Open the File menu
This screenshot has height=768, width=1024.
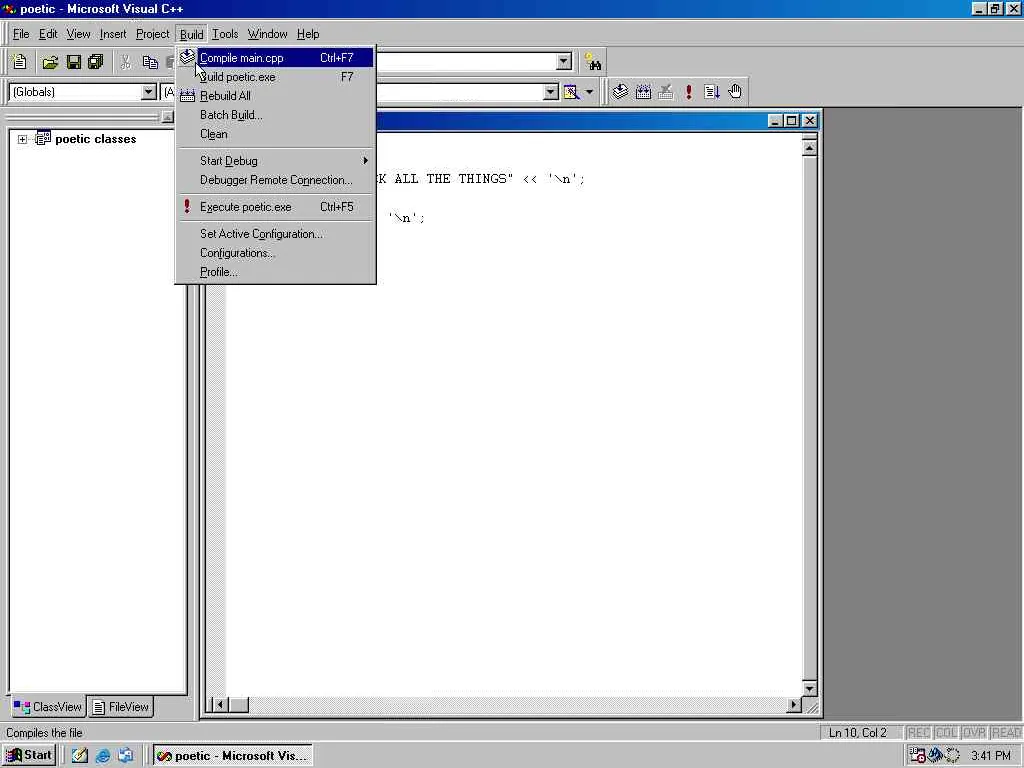21,34
